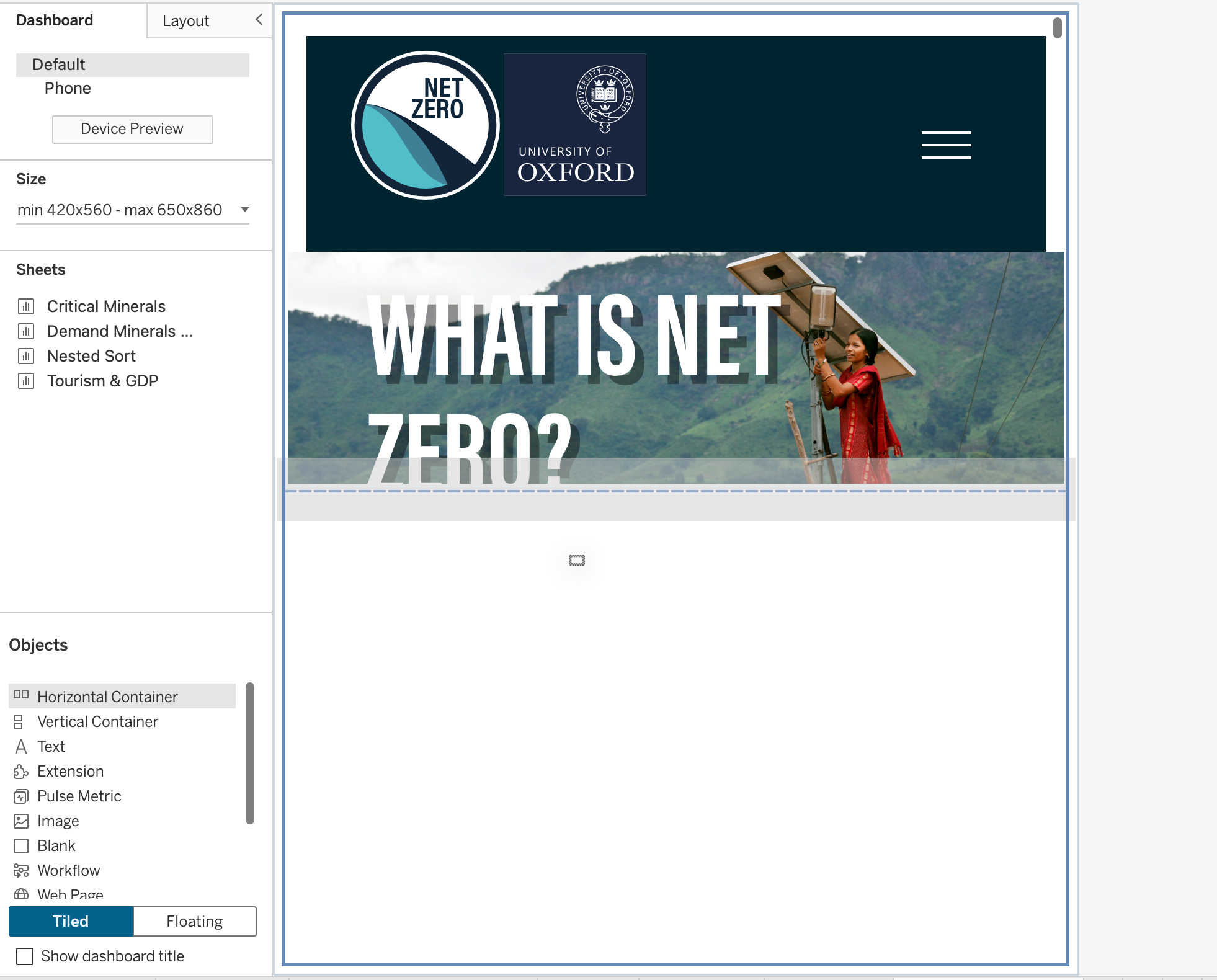The width and height of the screenshot is (1217, 980).
Task: Enable Show dashboard title checkbox
Action: tap(25, 956)
